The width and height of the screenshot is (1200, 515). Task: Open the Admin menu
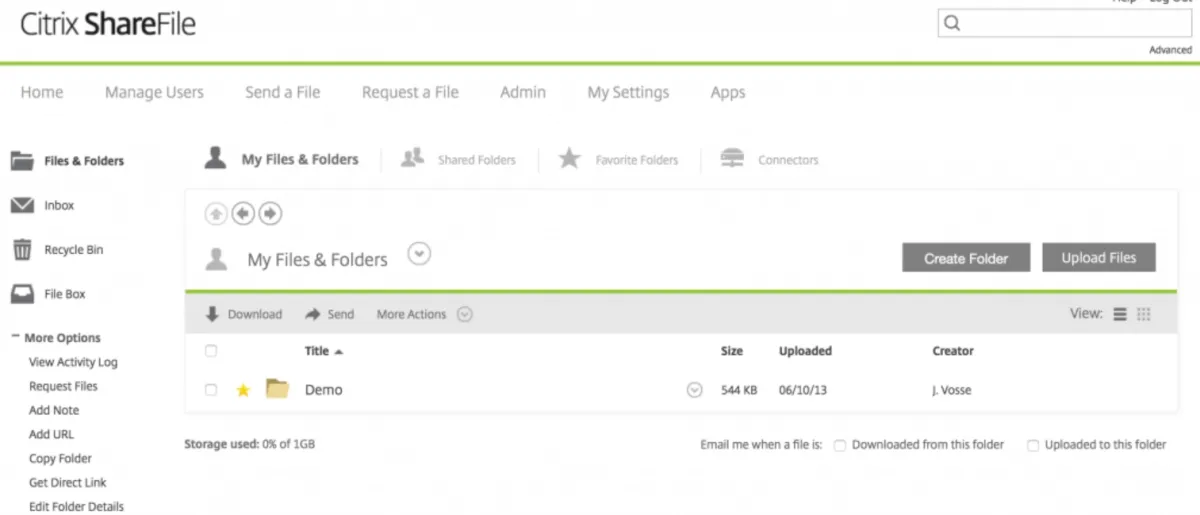click(x=523, y=92)
